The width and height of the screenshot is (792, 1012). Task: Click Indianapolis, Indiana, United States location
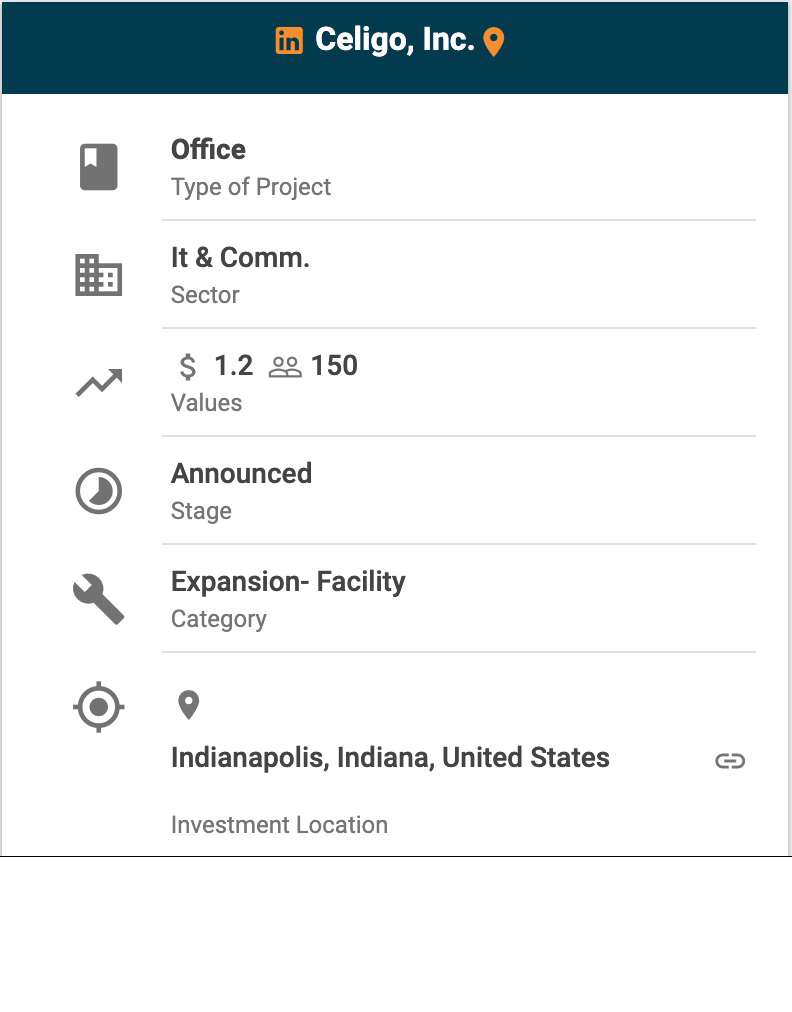coord(390,758)
